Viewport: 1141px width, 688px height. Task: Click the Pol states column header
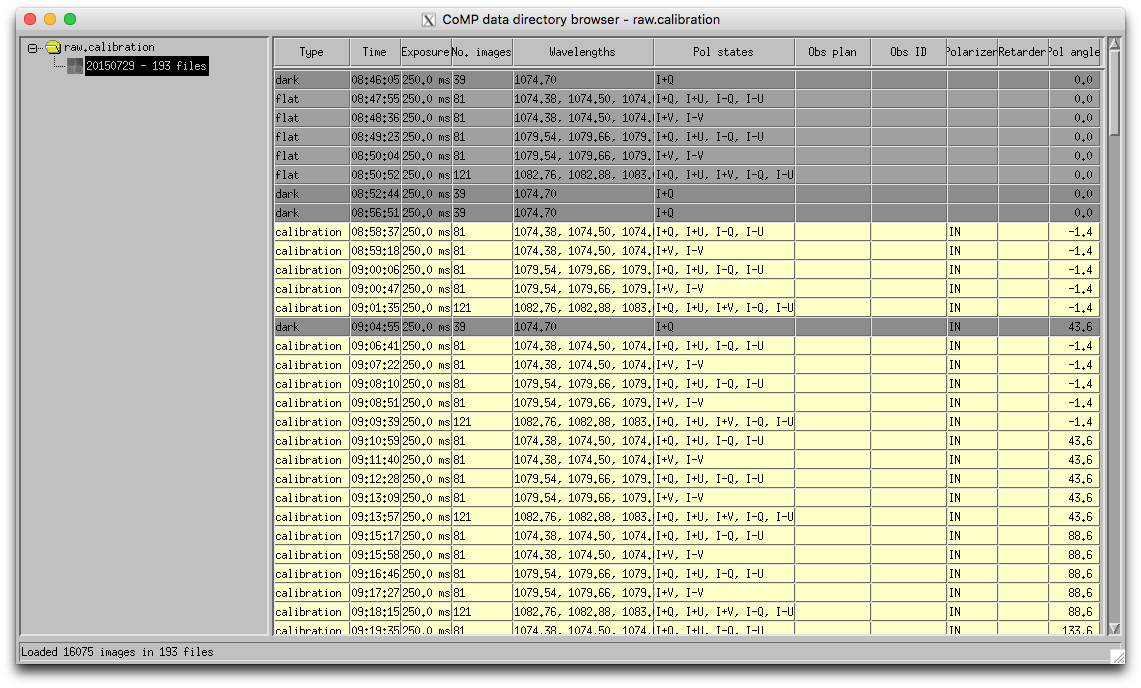[x=722, y=51]
